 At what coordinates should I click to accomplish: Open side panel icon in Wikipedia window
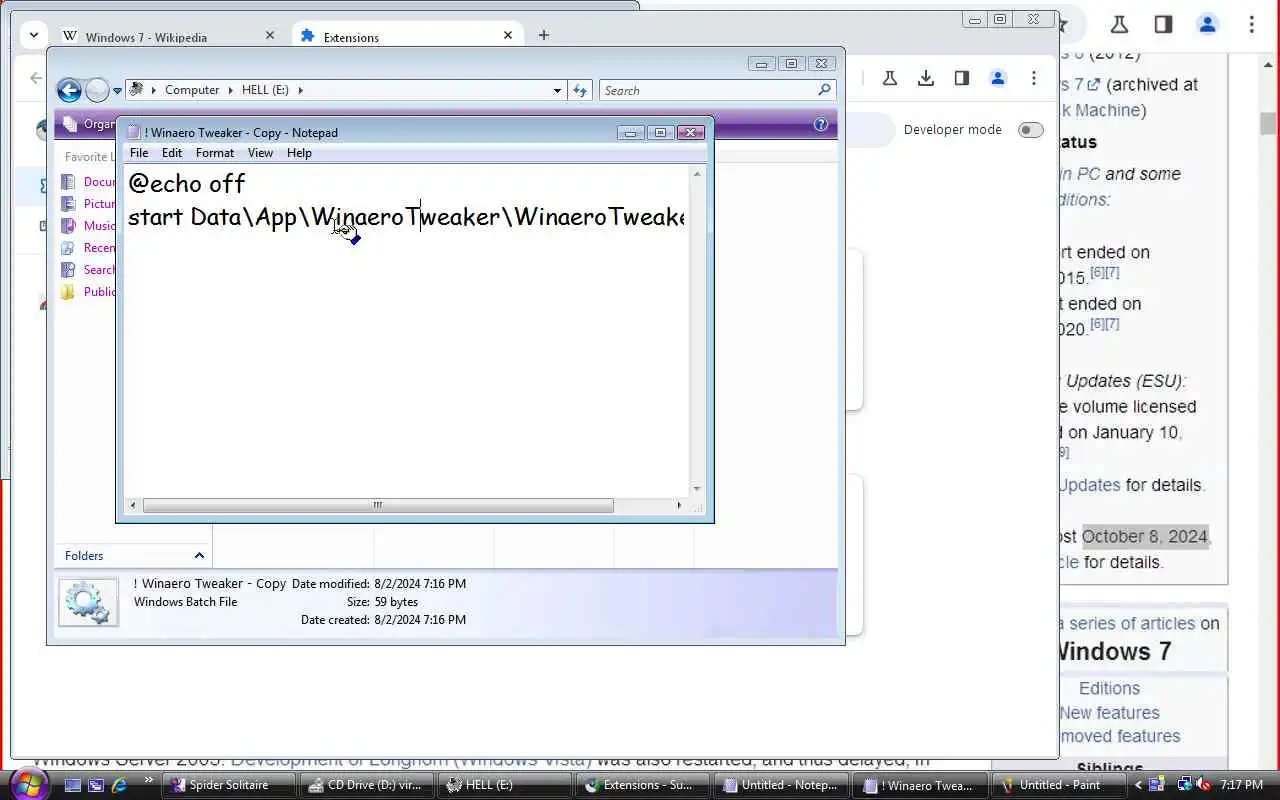pyautogui.click(x=1163, y=25)
